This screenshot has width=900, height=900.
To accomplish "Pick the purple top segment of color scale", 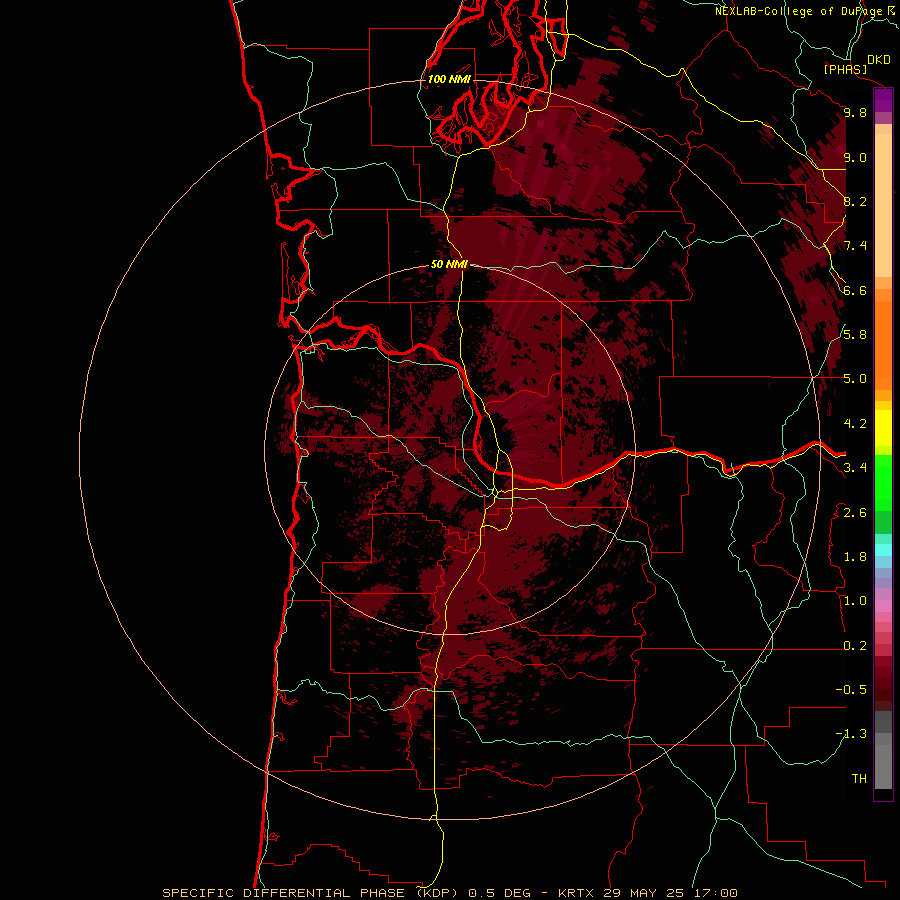I will point(883,100).
